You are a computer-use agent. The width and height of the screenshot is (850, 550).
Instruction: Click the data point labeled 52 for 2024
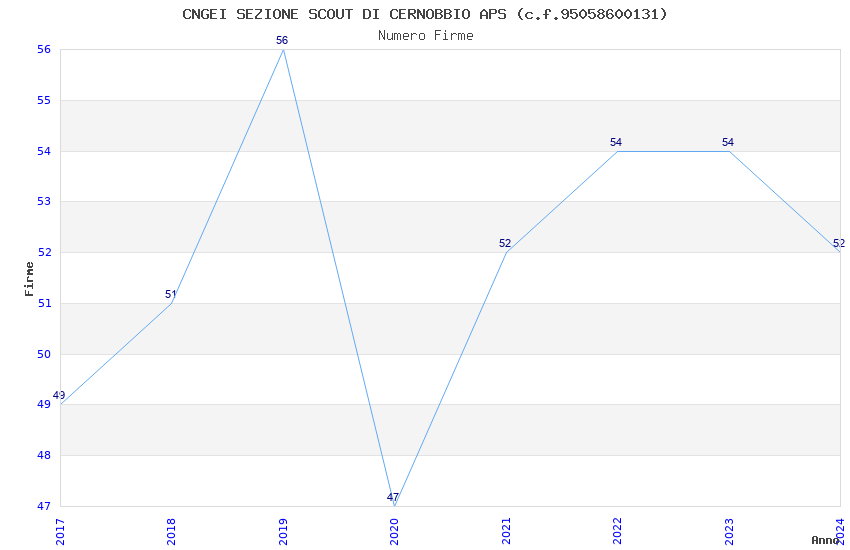coord(840,252)
